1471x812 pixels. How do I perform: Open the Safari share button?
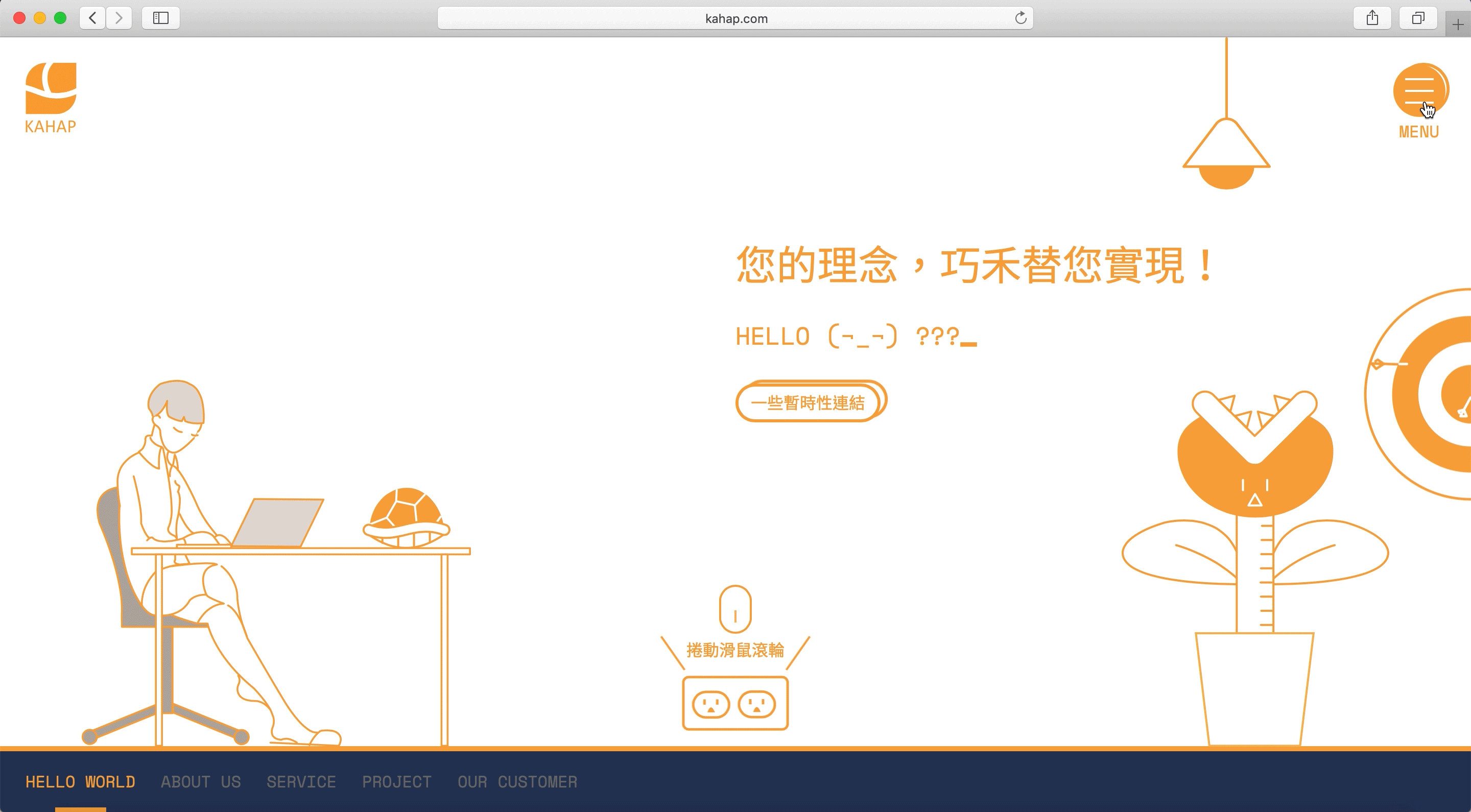click(1372, 18)
